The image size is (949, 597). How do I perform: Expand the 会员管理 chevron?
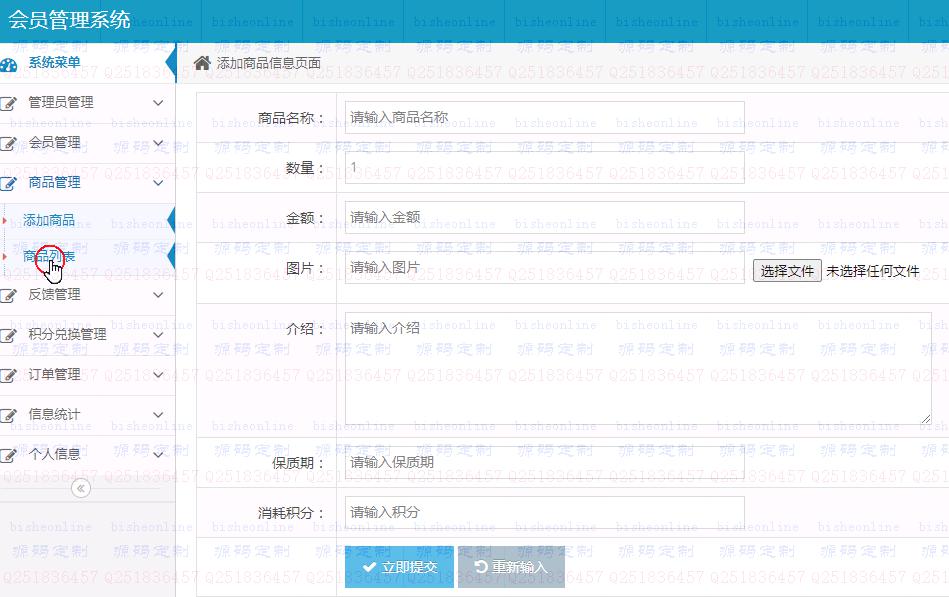[x=158, y=143]
